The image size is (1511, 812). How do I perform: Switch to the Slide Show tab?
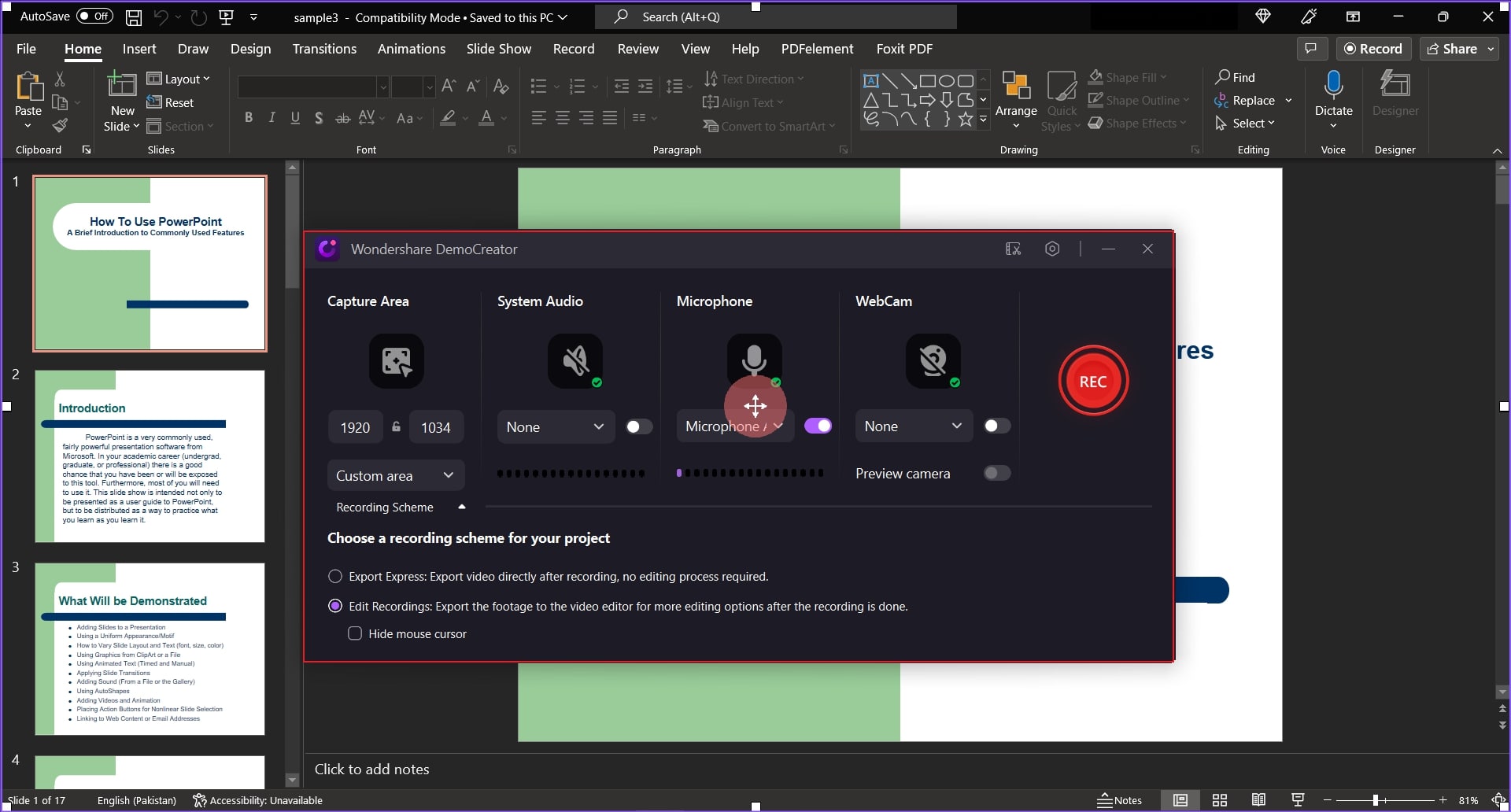click(x=499, y=49)
